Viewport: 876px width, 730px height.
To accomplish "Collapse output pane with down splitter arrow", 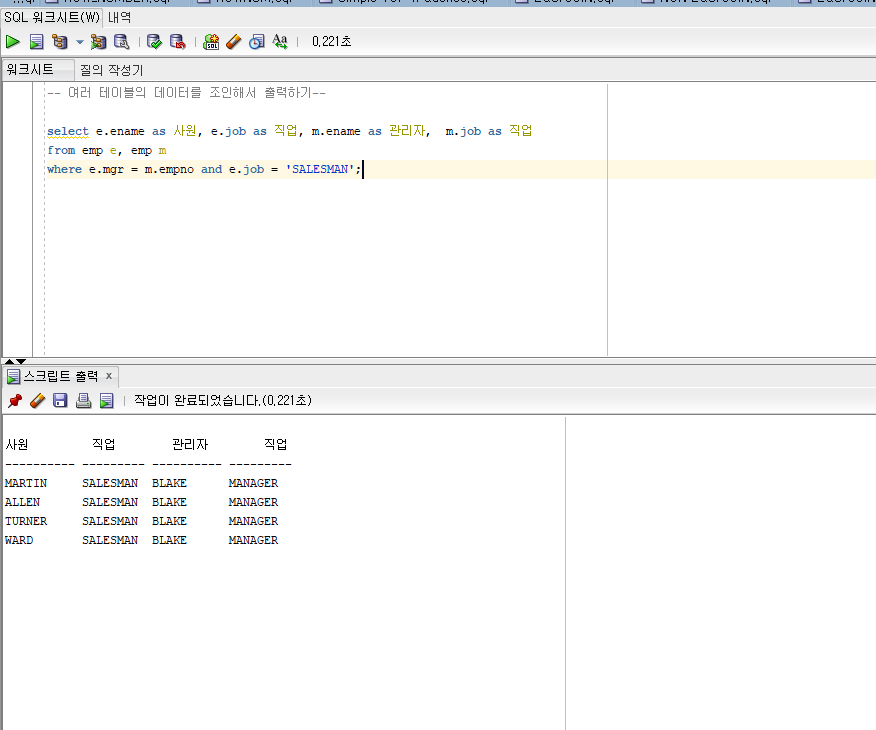I will (x=21, y=361).
